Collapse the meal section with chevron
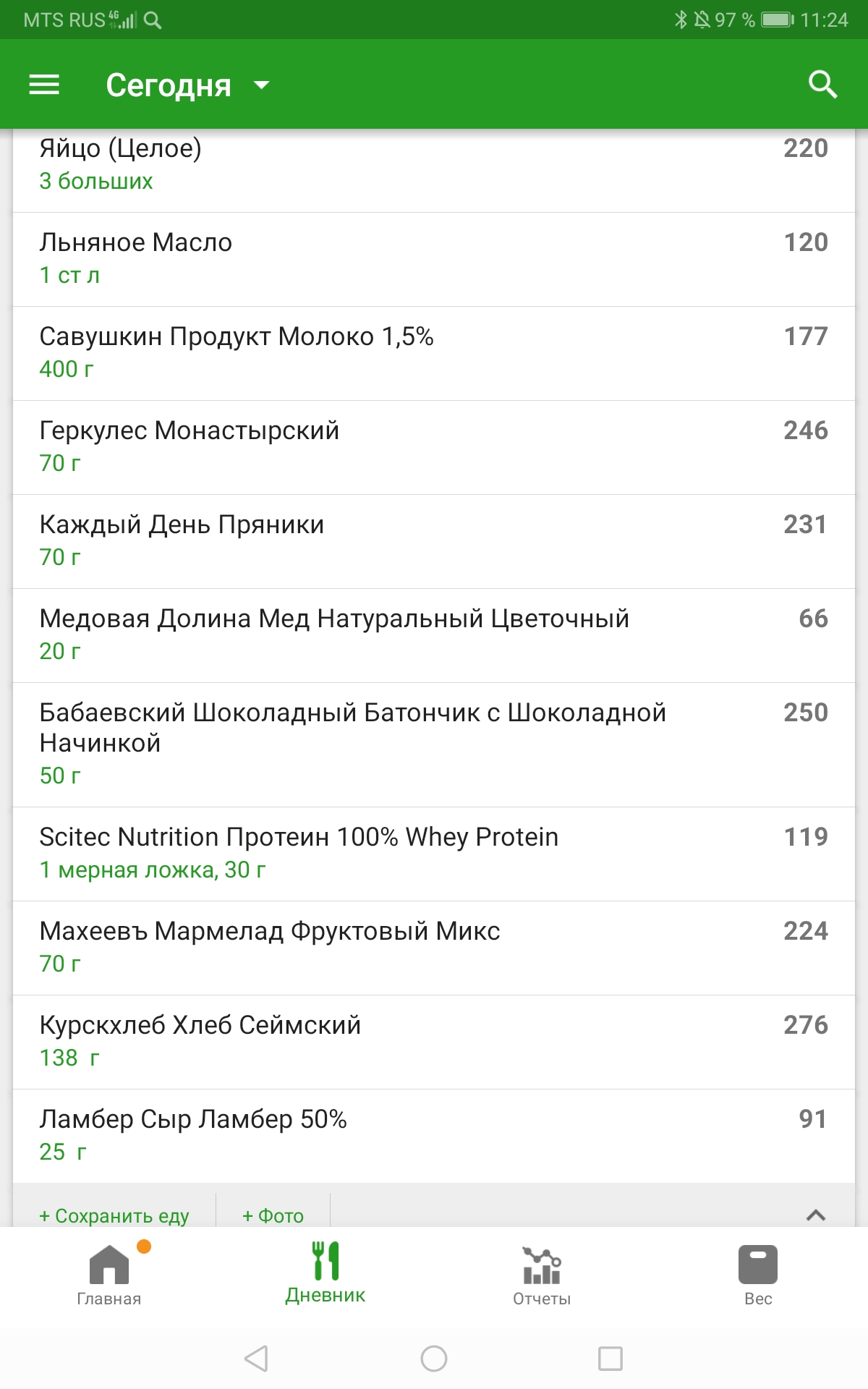 click(815, 1215)
